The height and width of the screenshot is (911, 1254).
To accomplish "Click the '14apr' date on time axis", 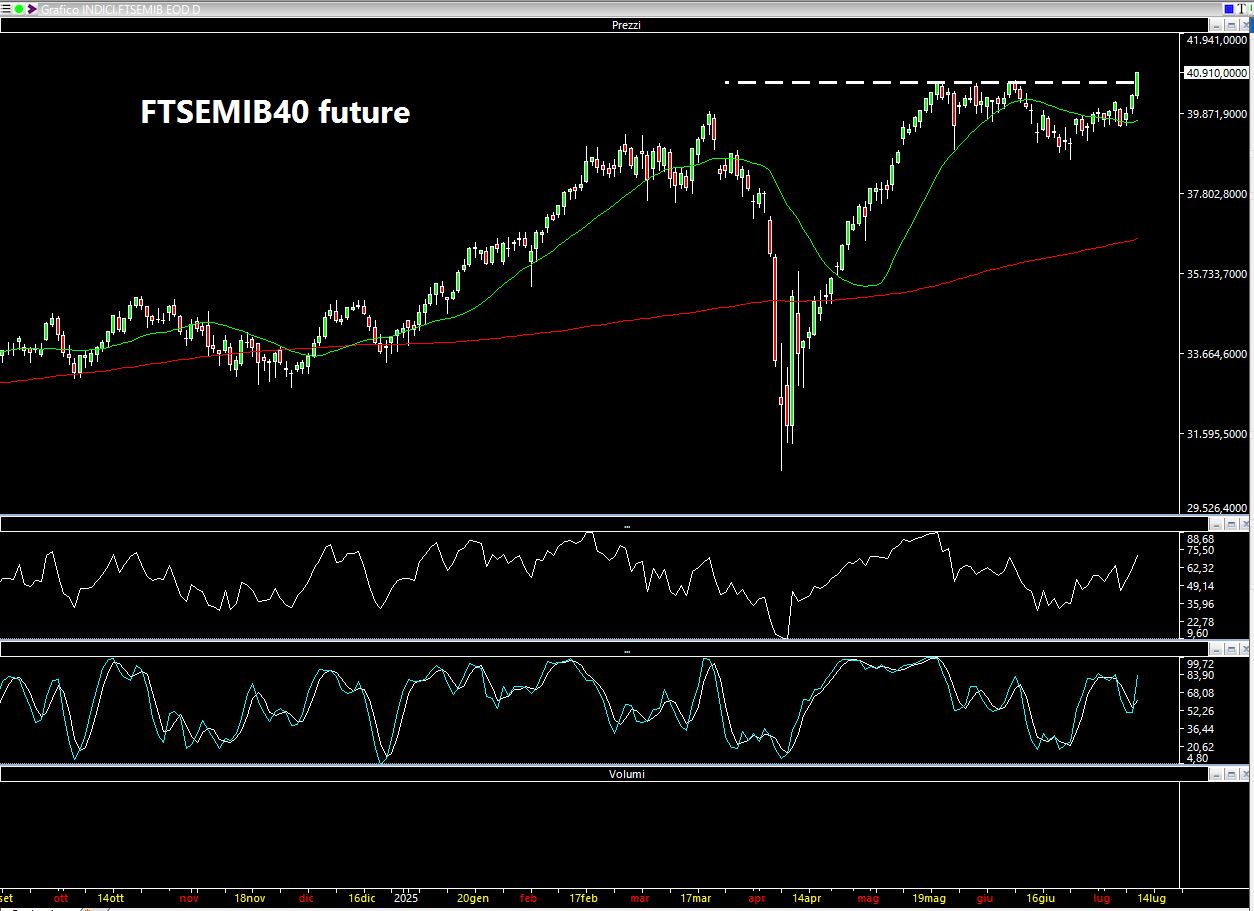I will (806, 898).
